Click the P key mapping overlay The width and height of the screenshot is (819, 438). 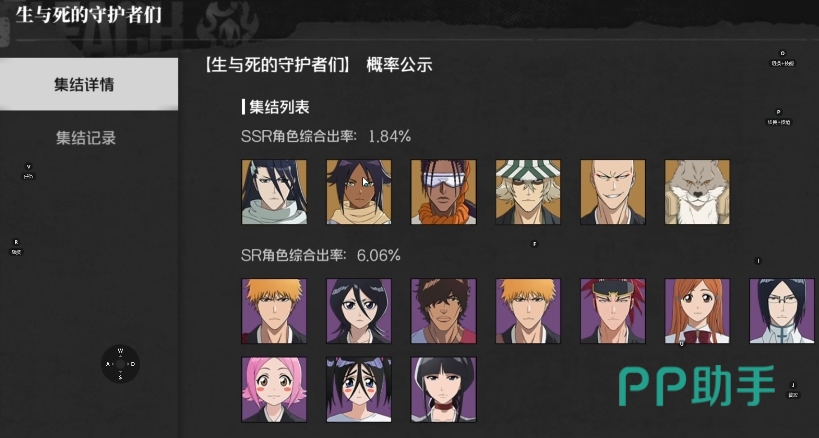[778, 112]
